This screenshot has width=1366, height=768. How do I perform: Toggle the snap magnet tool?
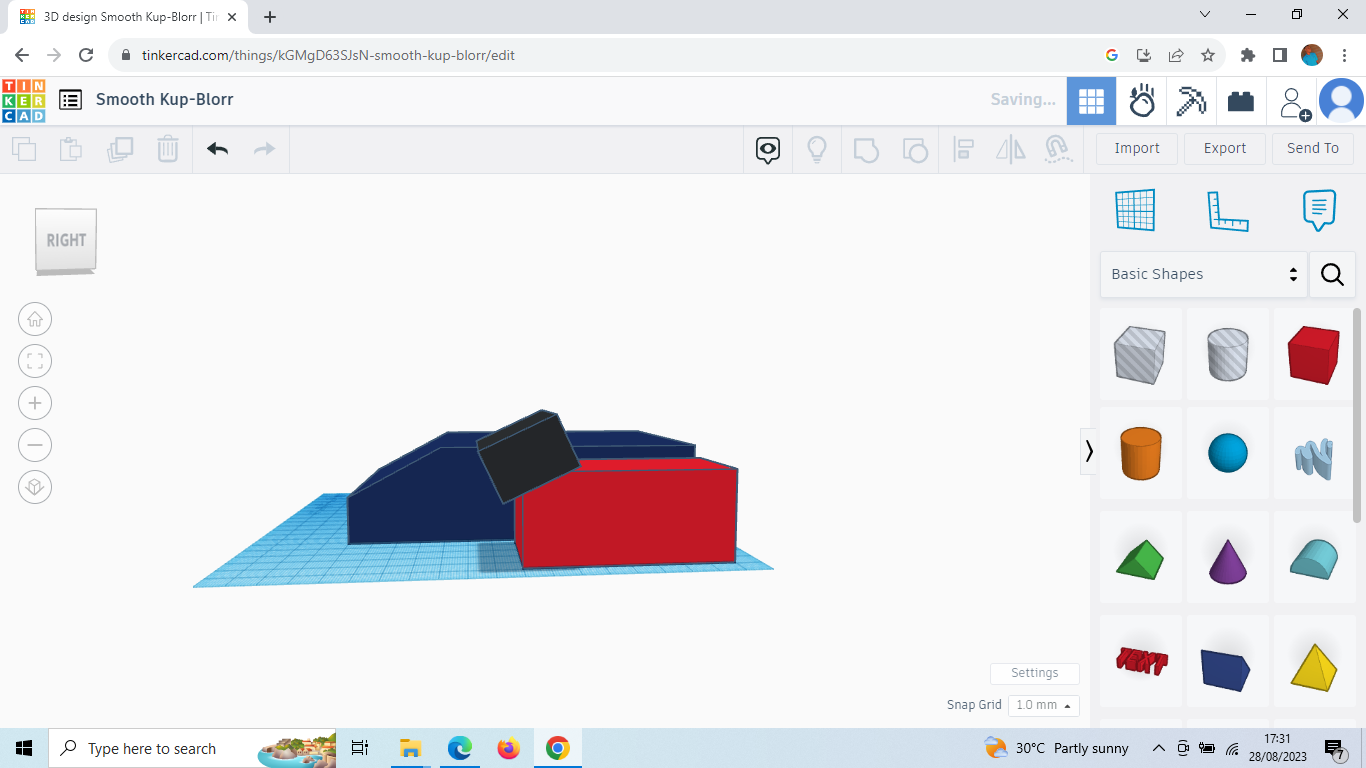coord(1058,148)
